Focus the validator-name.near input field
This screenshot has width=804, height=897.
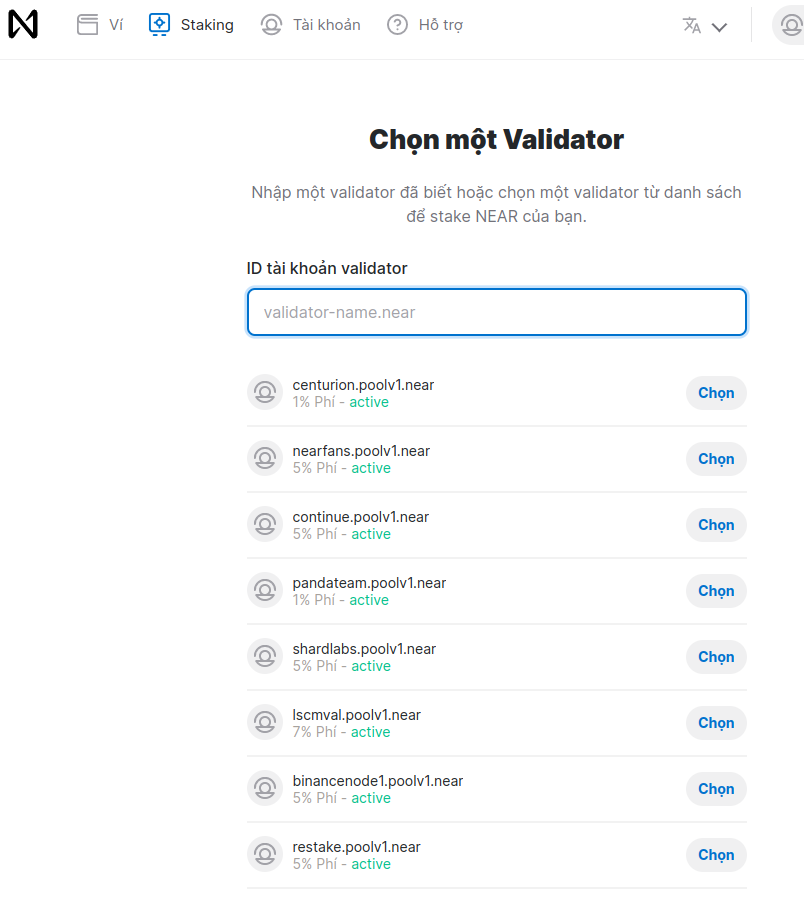497,312
